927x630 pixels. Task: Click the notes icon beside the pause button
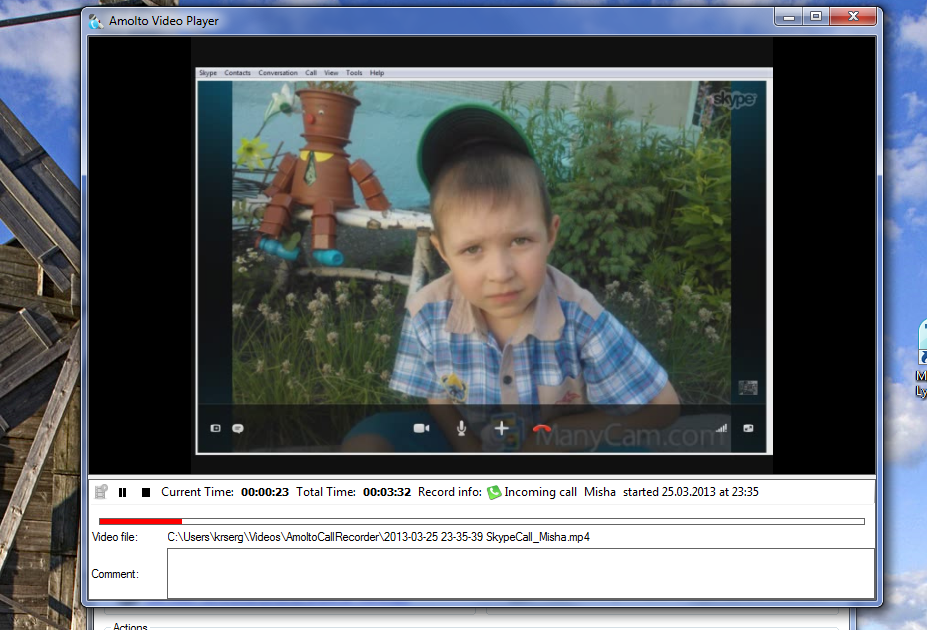[101, 492]
